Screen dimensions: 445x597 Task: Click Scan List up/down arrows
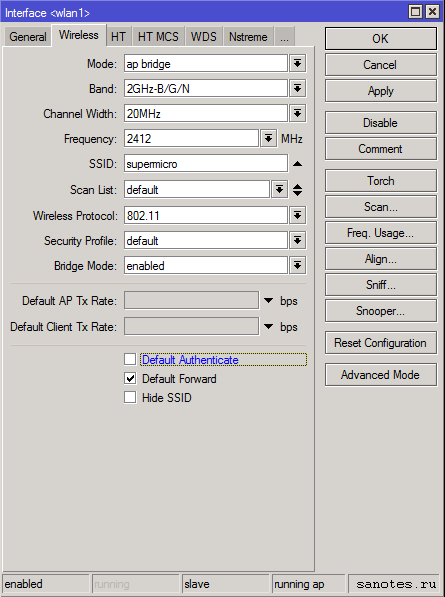297,190
